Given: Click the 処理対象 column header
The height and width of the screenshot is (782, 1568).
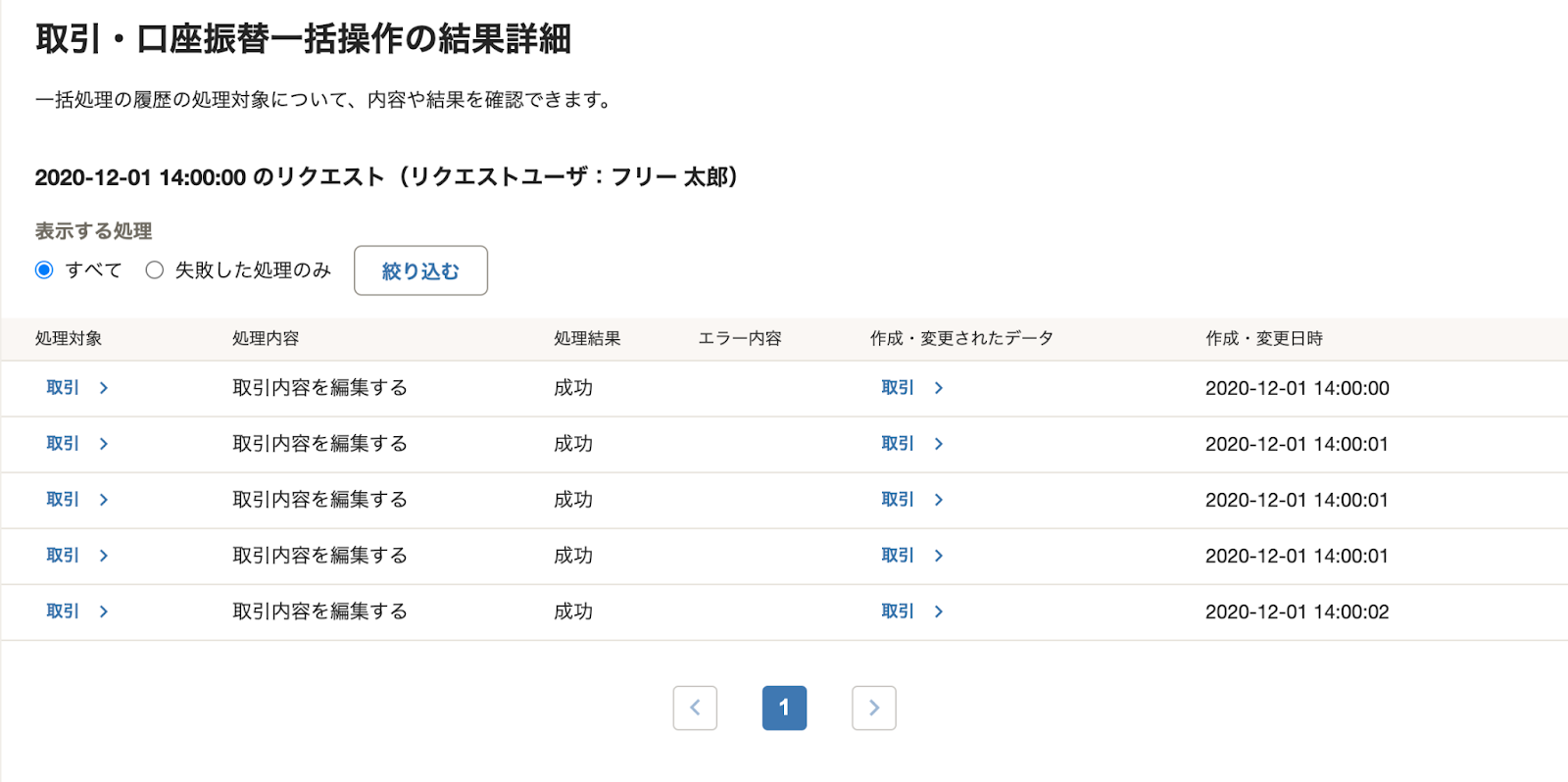Looking at the screenshot, I should [x=69, y=338].
